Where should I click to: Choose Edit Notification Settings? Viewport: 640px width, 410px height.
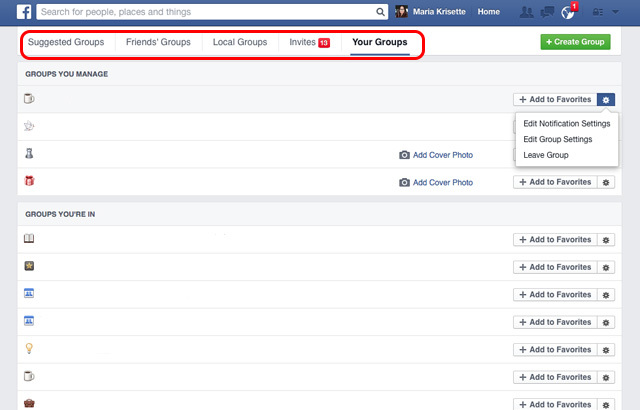567,124
